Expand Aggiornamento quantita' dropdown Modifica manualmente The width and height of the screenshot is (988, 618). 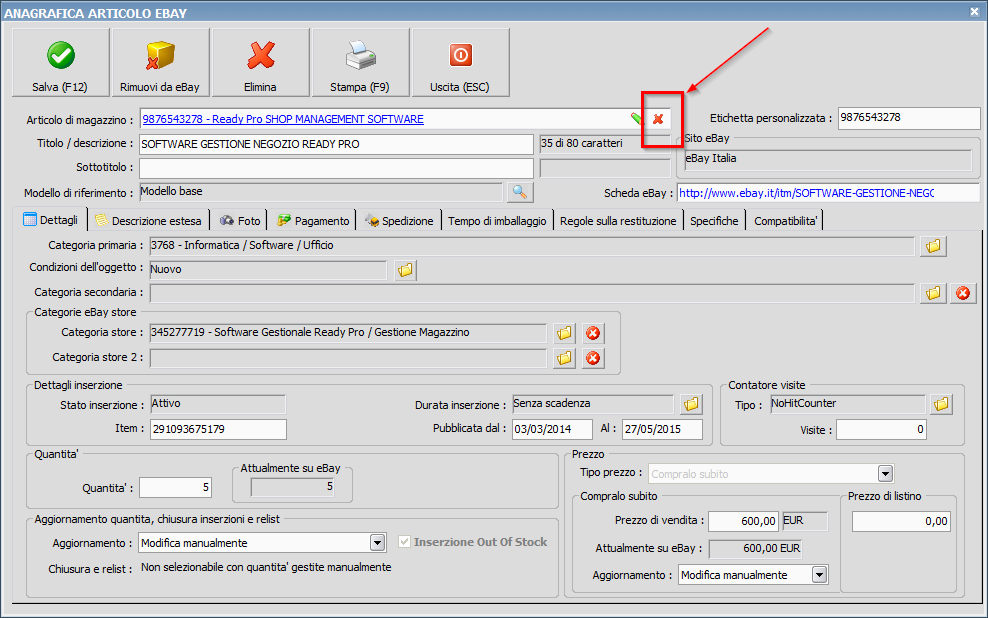377,542
